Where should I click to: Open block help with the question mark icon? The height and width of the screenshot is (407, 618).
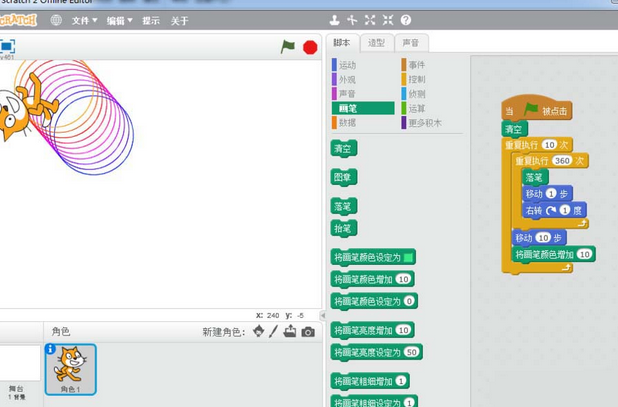click(x=406, y=20)
